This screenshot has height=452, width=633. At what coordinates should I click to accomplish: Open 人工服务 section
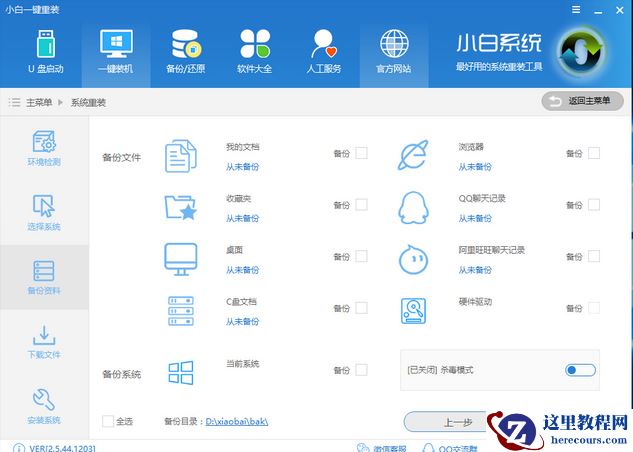point(324,51)
